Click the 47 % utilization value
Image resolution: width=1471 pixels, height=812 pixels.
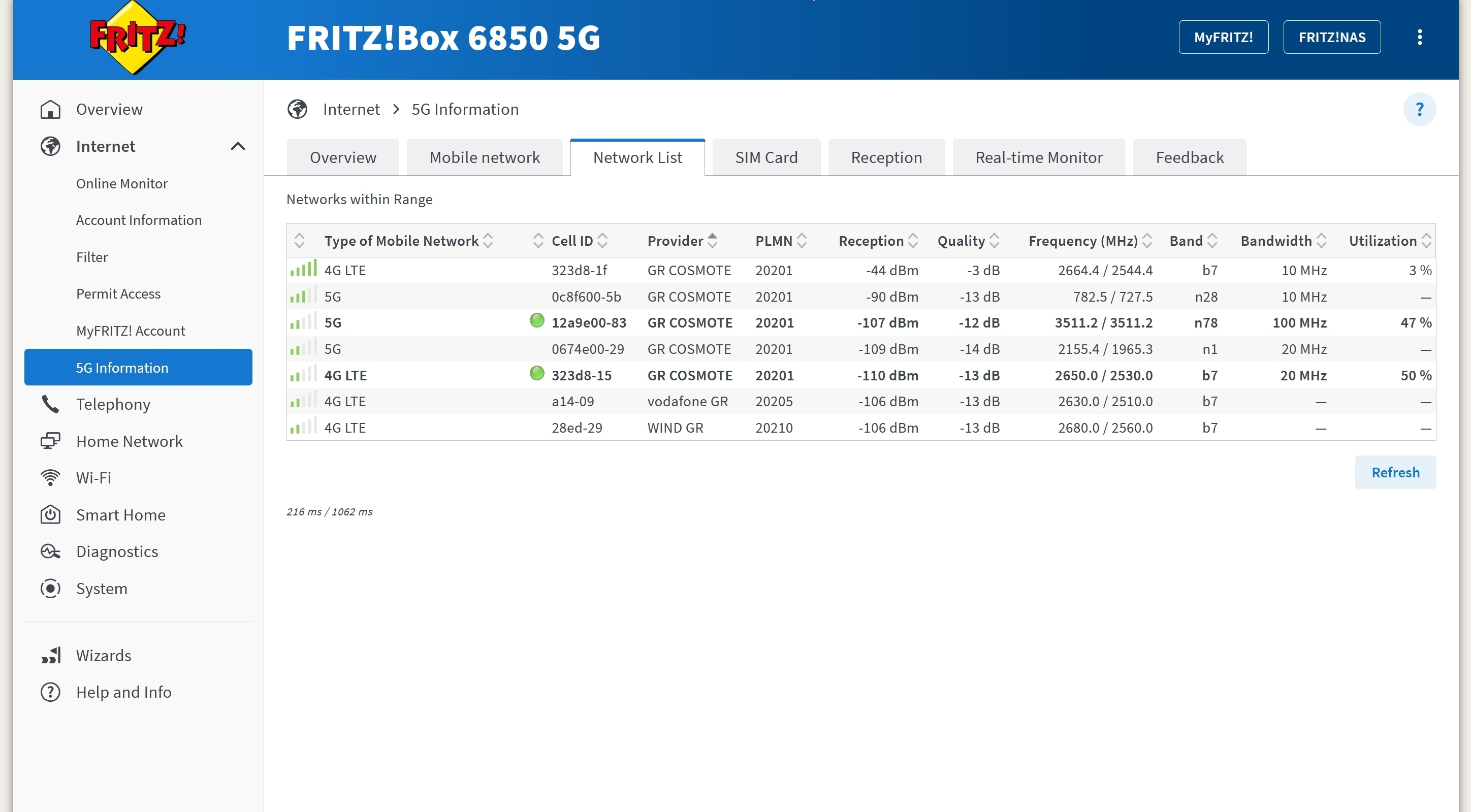(1416, 322)
